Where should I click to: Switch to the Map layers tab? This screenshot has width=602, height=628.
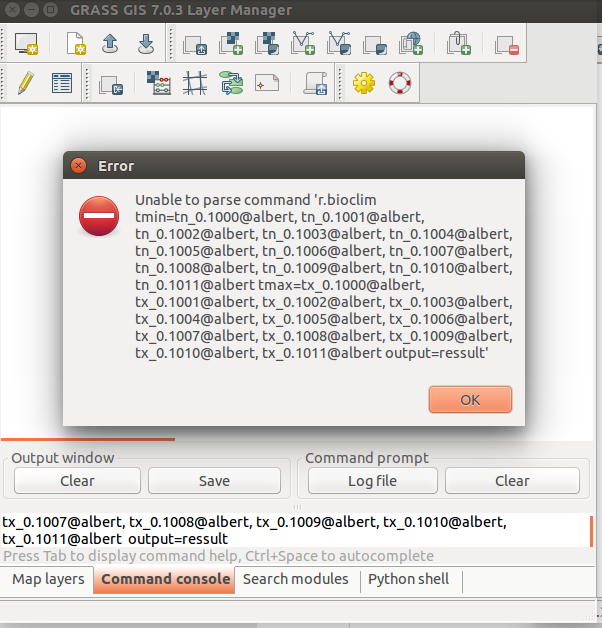coord(48,579)
